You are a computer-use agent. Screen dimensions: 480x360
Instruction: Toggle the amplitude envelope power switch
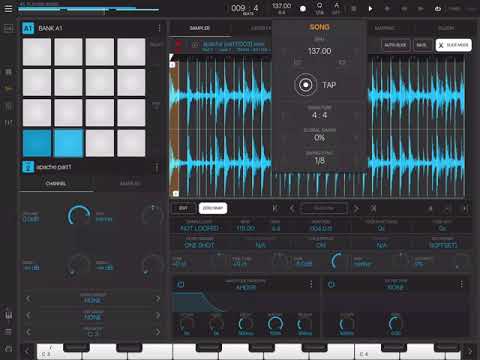180,284
